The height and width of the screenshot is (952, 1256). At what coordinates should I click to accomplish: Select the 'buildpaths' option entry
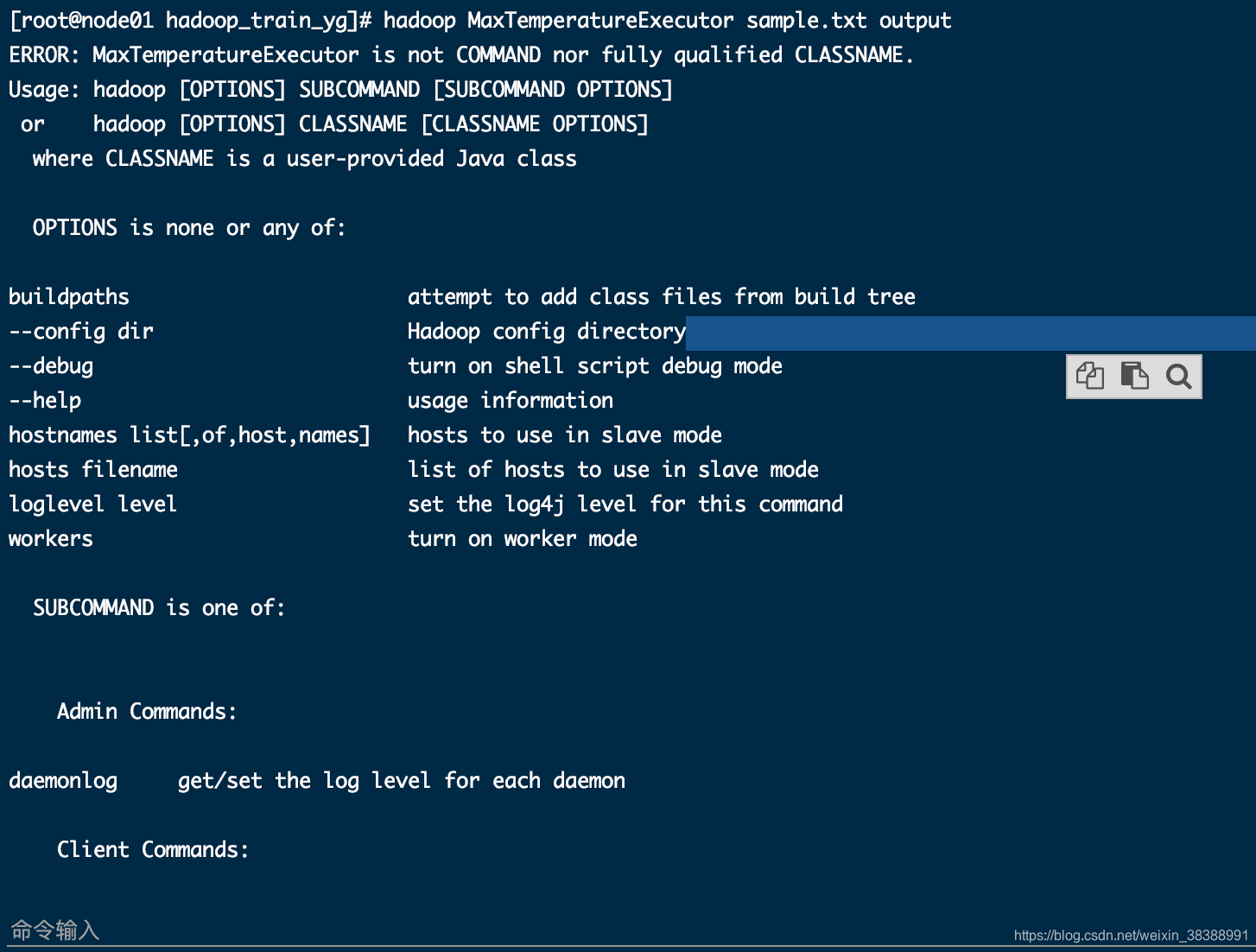click(68, 296)
